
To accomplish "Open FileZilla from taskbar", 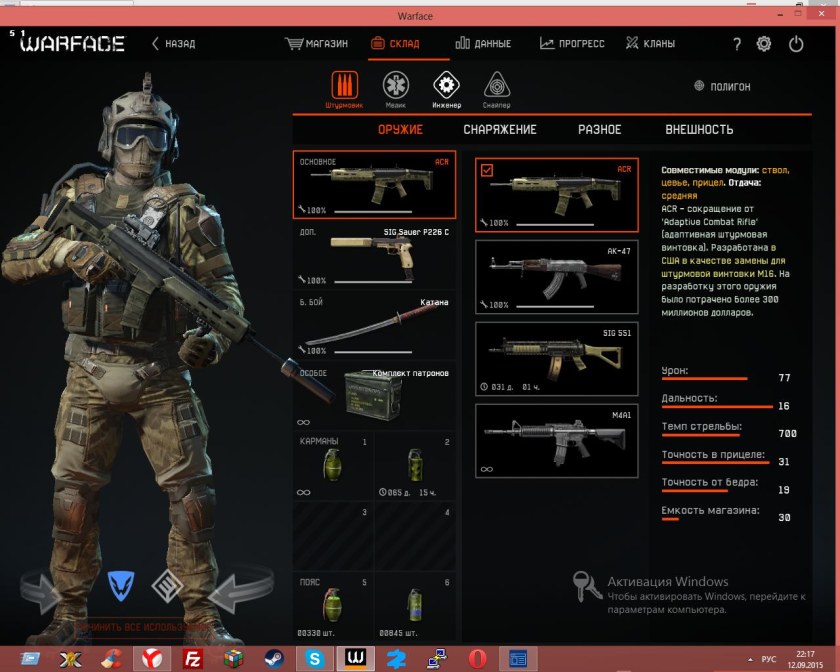I will (x=192, y=659).
